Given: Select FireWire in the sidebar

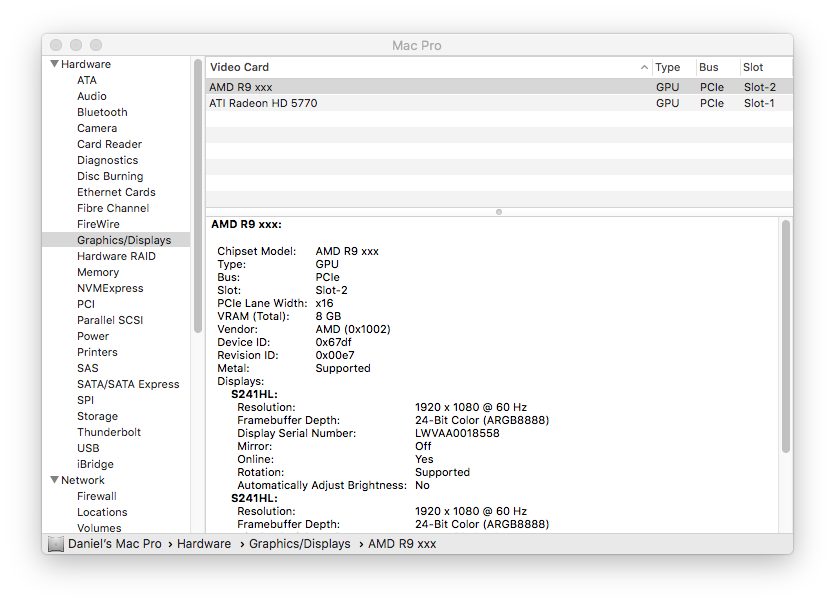Looking at the screenshot, I should click(x=98, y=224).
